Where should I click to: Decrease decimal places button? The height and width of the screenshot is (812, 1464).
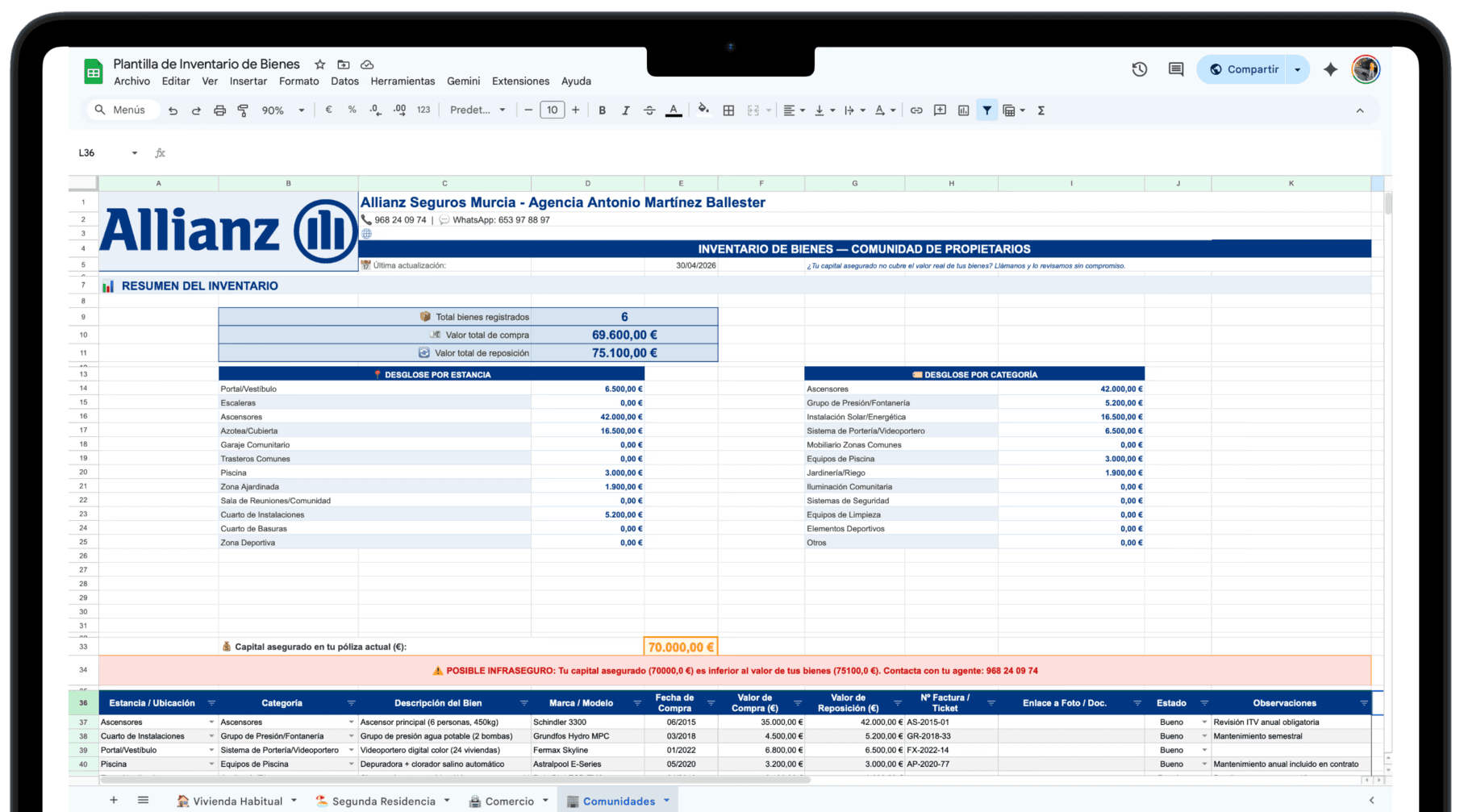(375, 110)
